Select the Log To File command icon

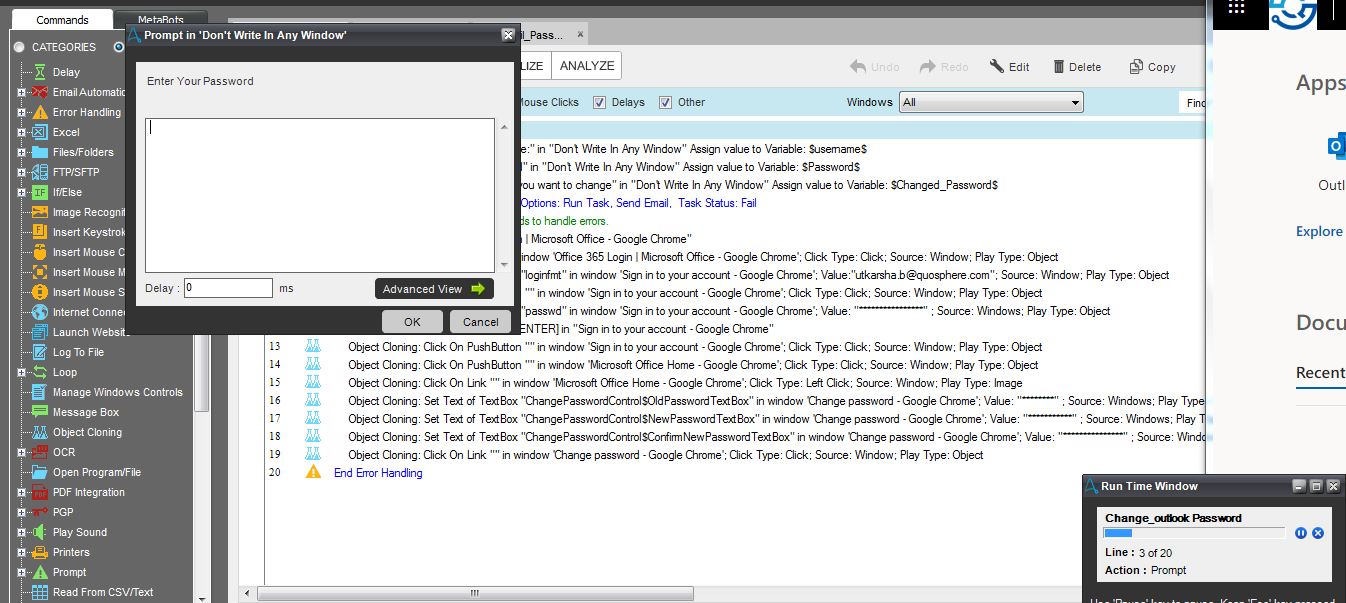pos(40,352)
